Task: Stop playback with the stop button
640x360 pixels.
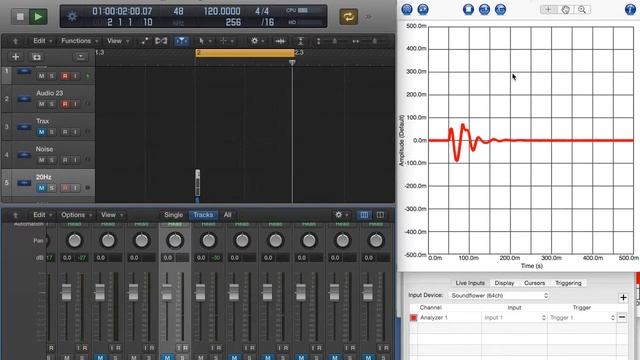Action: click(x=20, y=16)
